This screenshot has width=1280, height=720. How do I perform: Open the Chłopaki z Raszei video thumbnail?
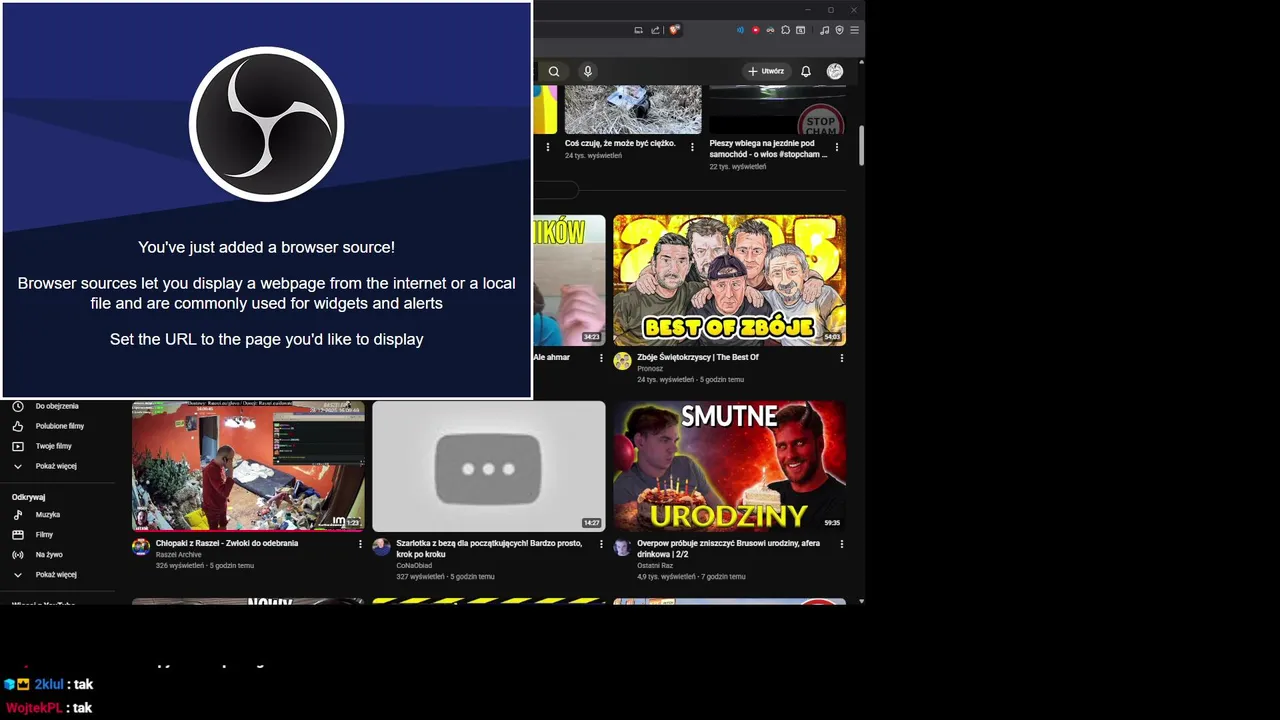248,466
